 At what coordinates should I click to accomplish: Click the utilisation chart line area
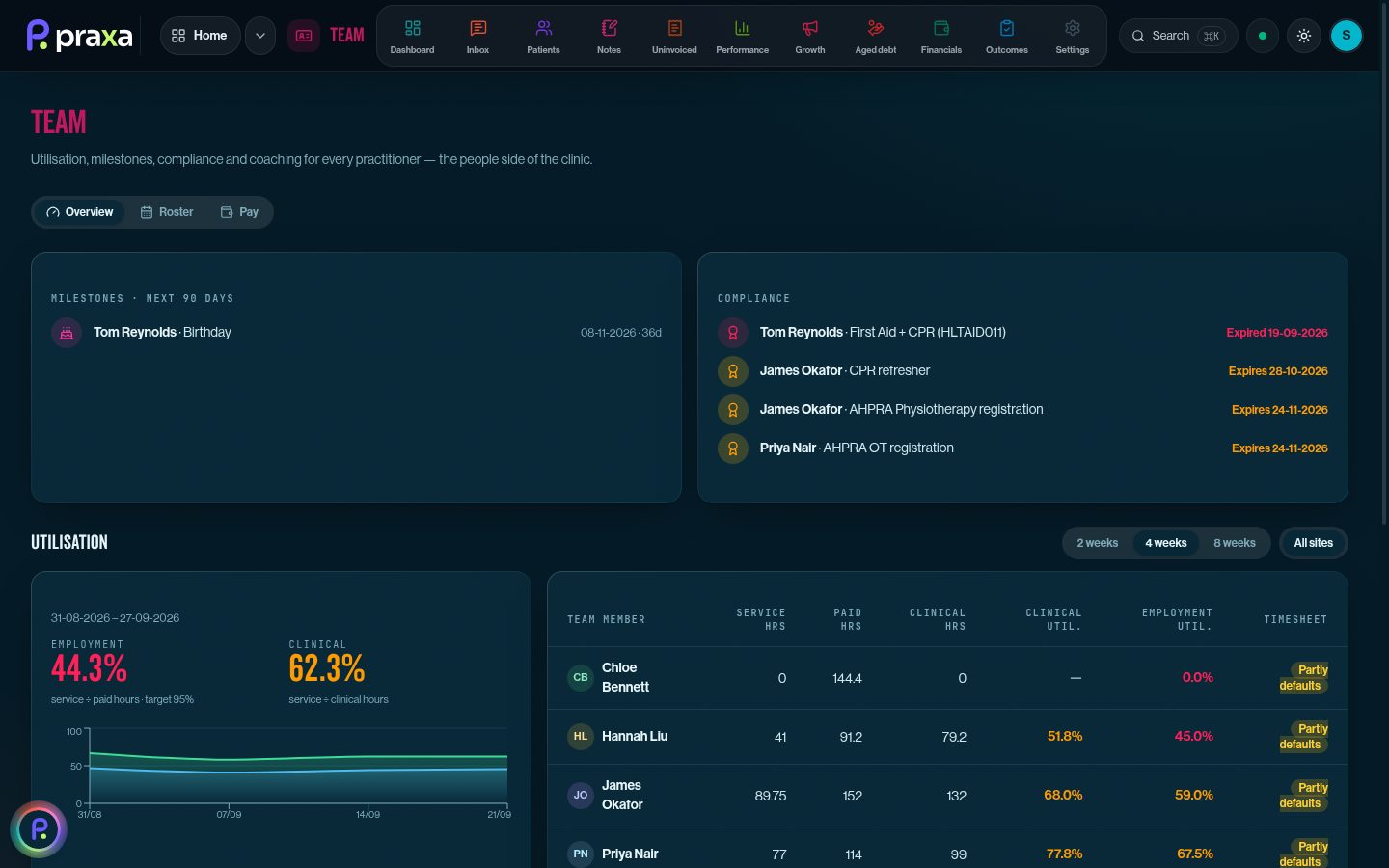pos(298,767)
